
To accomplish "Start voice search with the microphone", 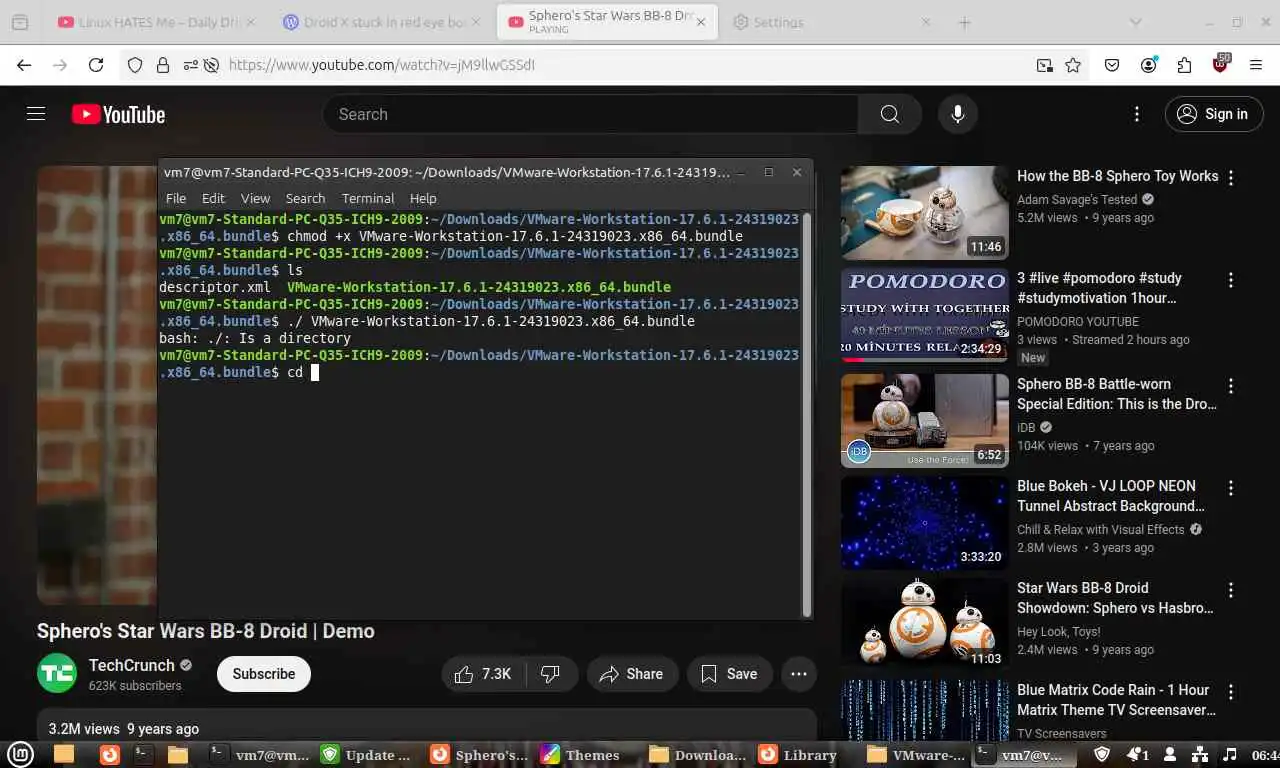I will pos(957,114).
